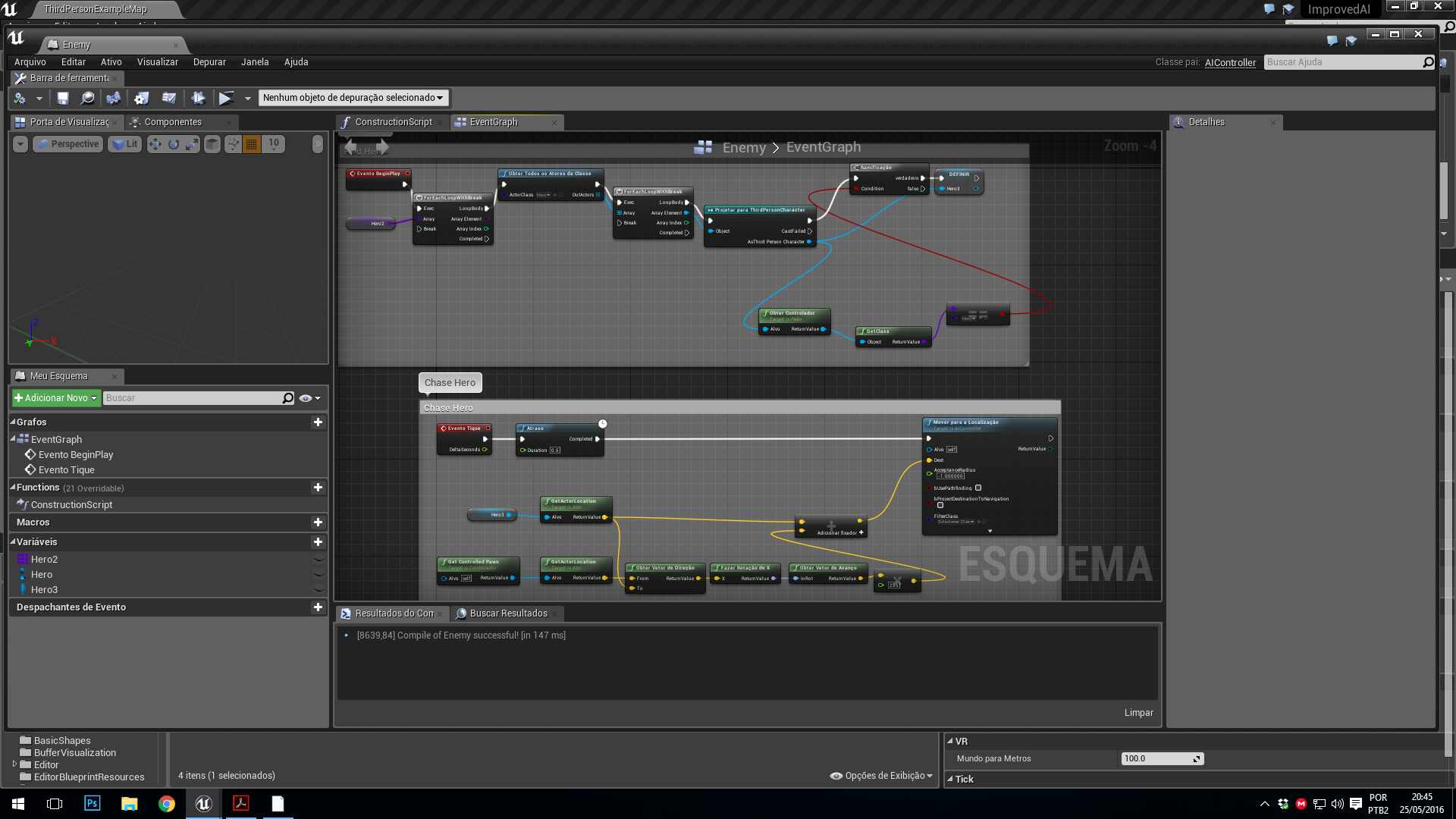Open Google Chrome from the taskbar

coord(167,803)
